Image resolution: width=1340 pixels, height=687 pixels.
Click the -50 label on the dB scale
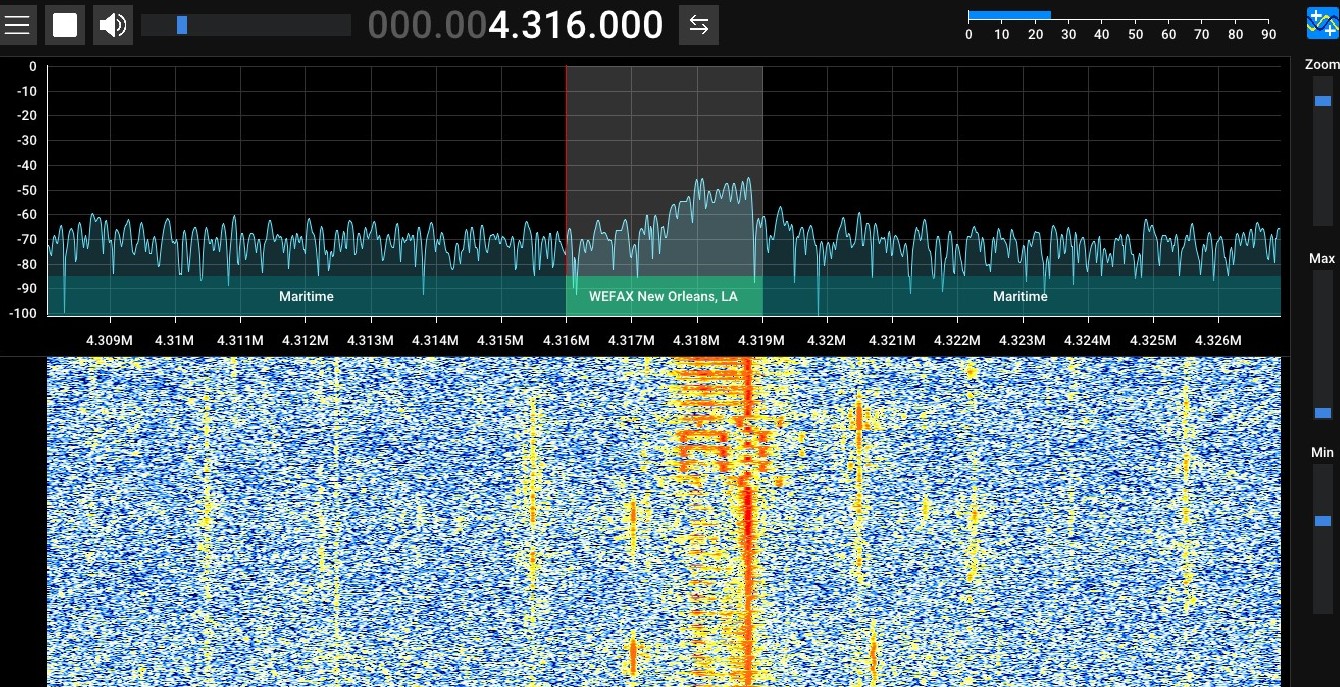click(25, 190)
